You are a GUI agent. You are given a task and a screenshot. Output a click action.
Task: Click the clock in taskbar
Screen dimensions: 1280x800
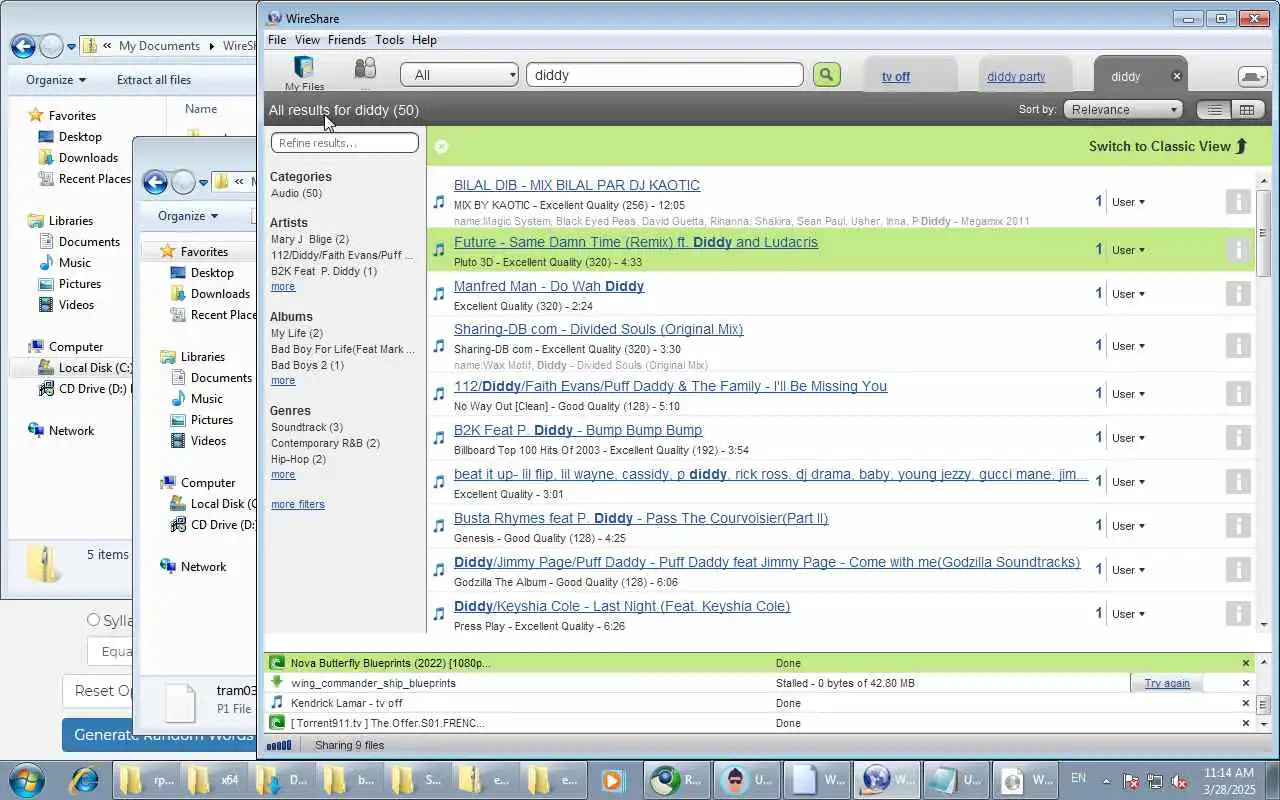pos(1229,780)
